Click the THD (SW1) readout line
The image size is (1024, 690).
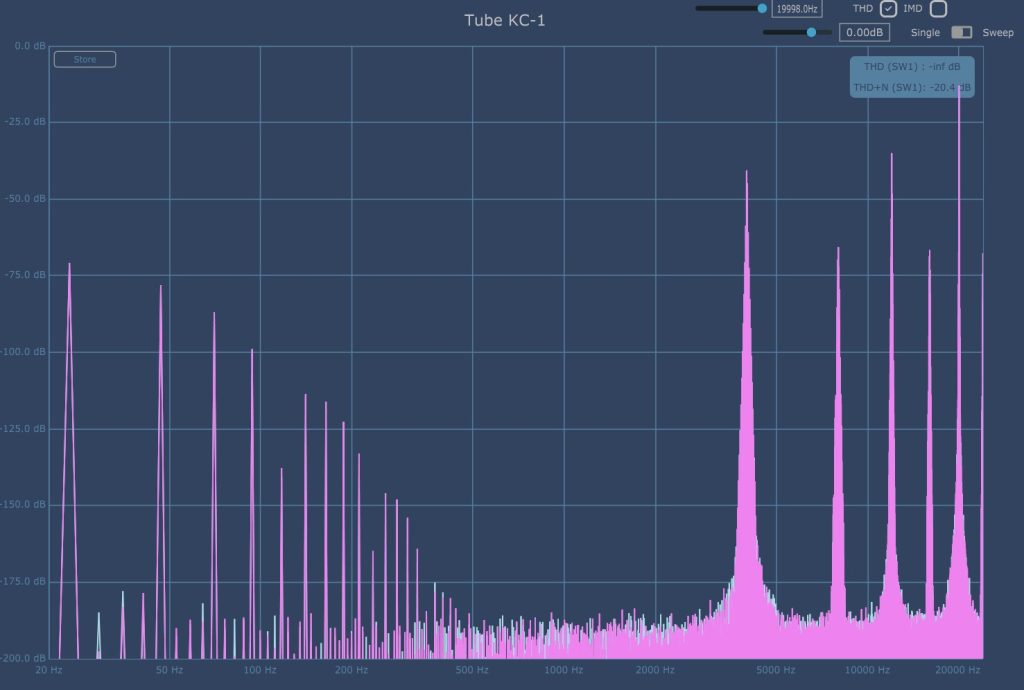tap(911, 66)
